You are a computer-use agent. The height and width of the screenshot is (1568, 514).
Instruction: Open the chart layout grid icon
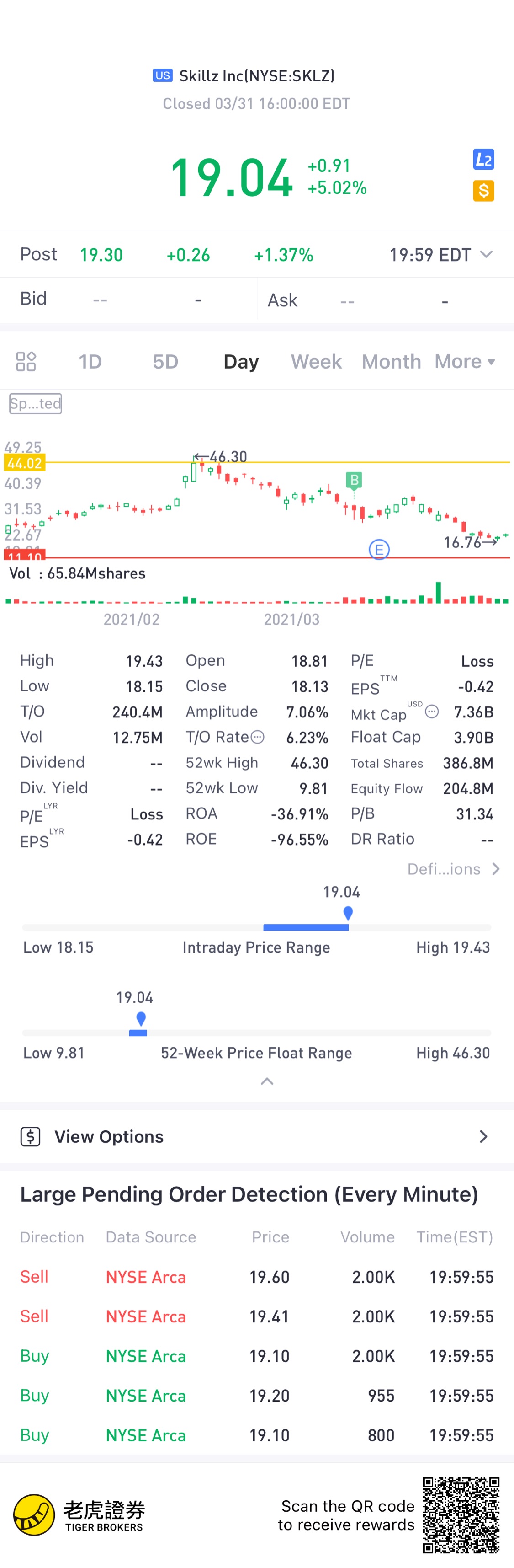(x=26, y=362)
